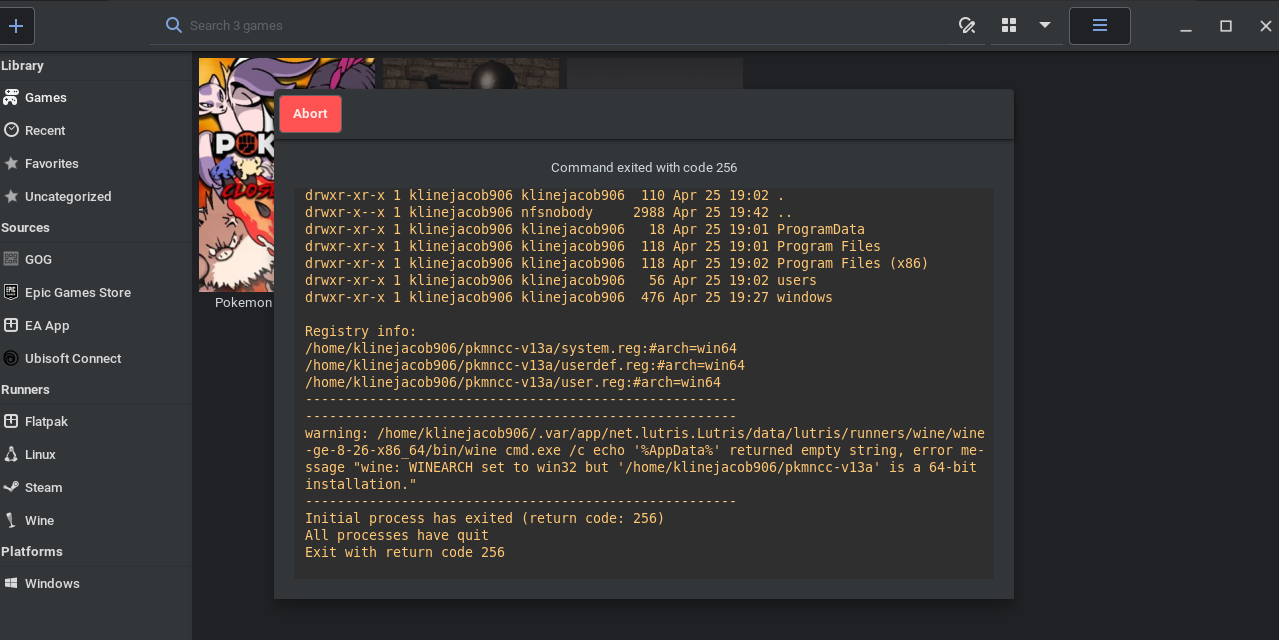
Task: Click the "Sources" sidebar heading
Action: (25, 228)
